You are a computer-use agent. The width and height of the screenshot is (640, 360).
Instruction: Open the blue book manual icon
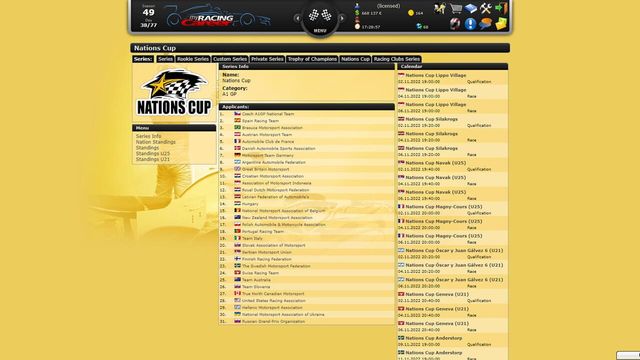click(470, 9)
